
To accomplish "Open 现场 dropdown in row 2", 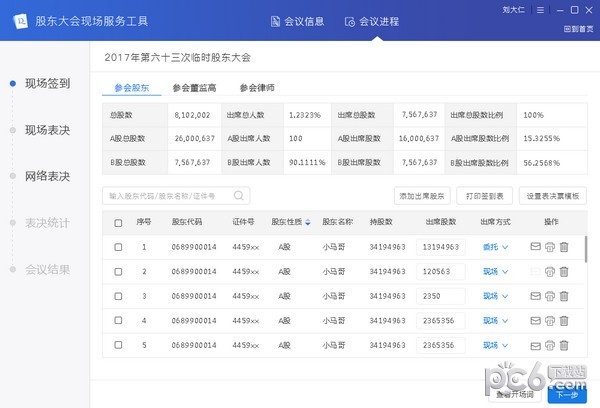I will 495,271.
